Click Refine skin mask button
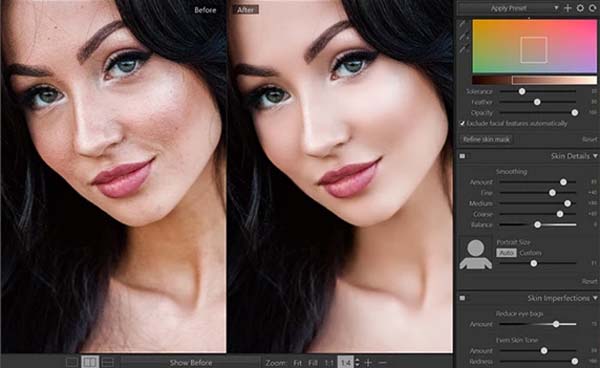This screenshot has width=600, height=368. [x=486, y=139]
